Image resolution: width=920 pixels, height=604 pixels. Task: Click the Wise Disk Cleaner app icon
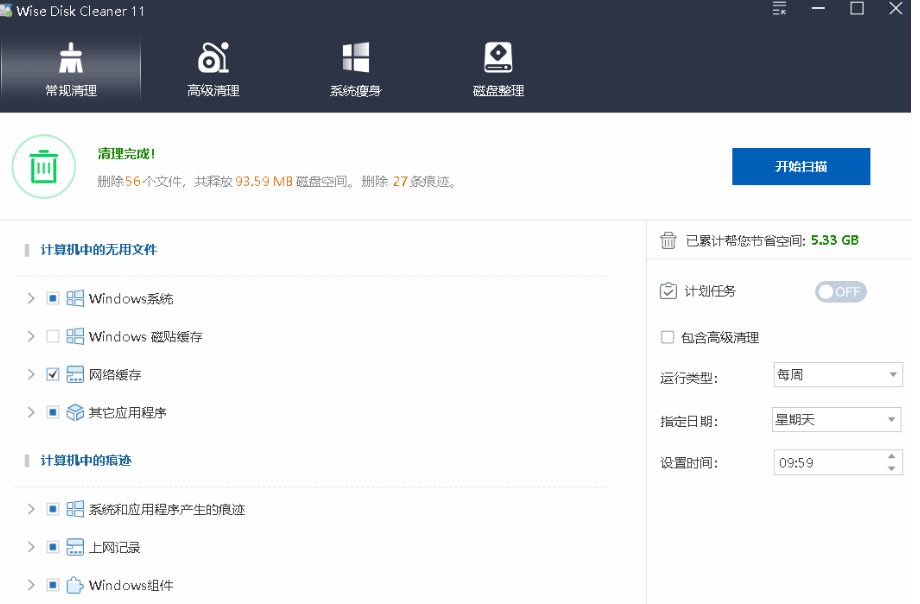pos(6,11)
